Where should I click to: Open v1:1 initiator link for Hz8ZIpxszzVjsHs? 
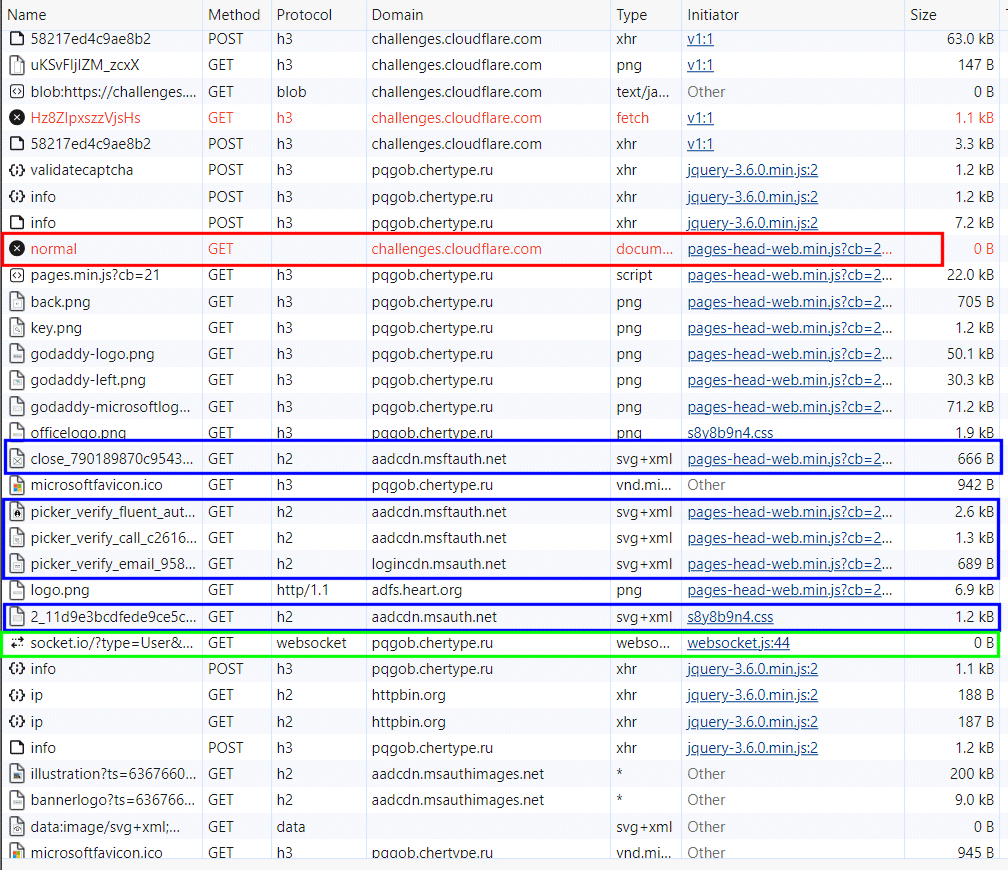coord(700,118)
